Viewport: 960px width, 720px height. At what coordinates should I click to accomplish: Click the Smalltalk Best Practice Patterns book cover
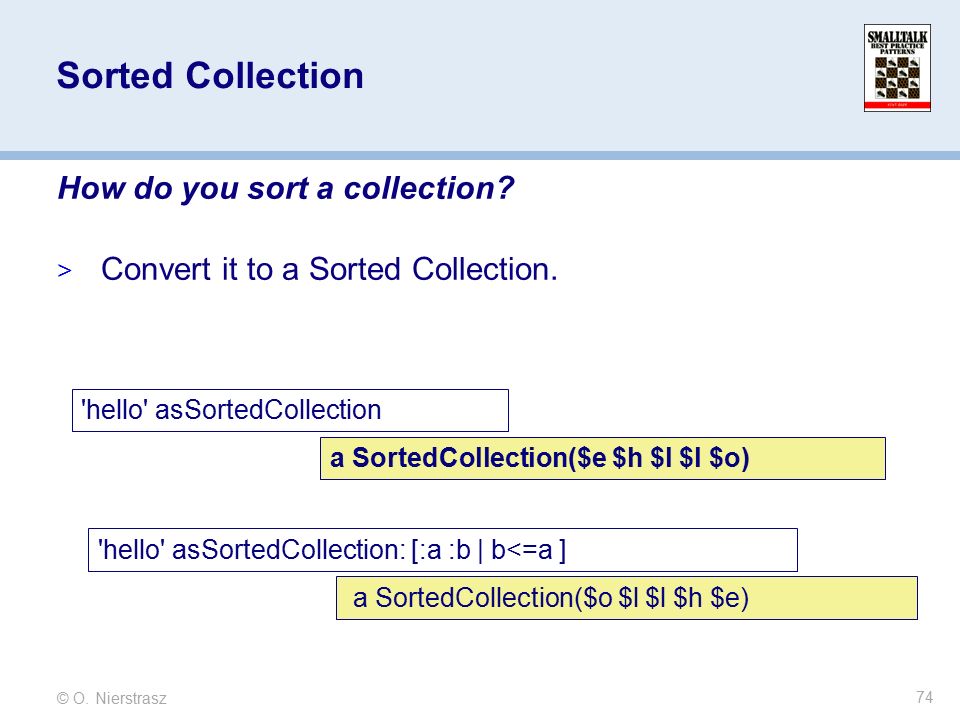tap(897, 68)
